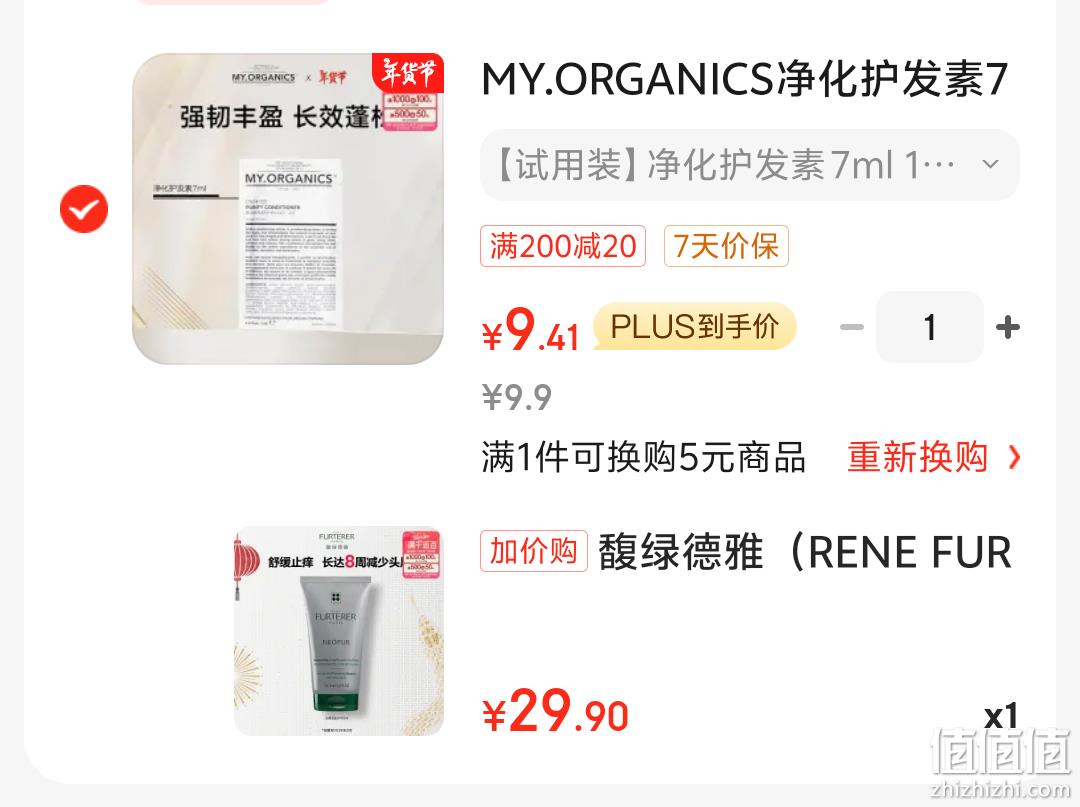Open 馥绿德雅 RENE FUR product title

804,552
